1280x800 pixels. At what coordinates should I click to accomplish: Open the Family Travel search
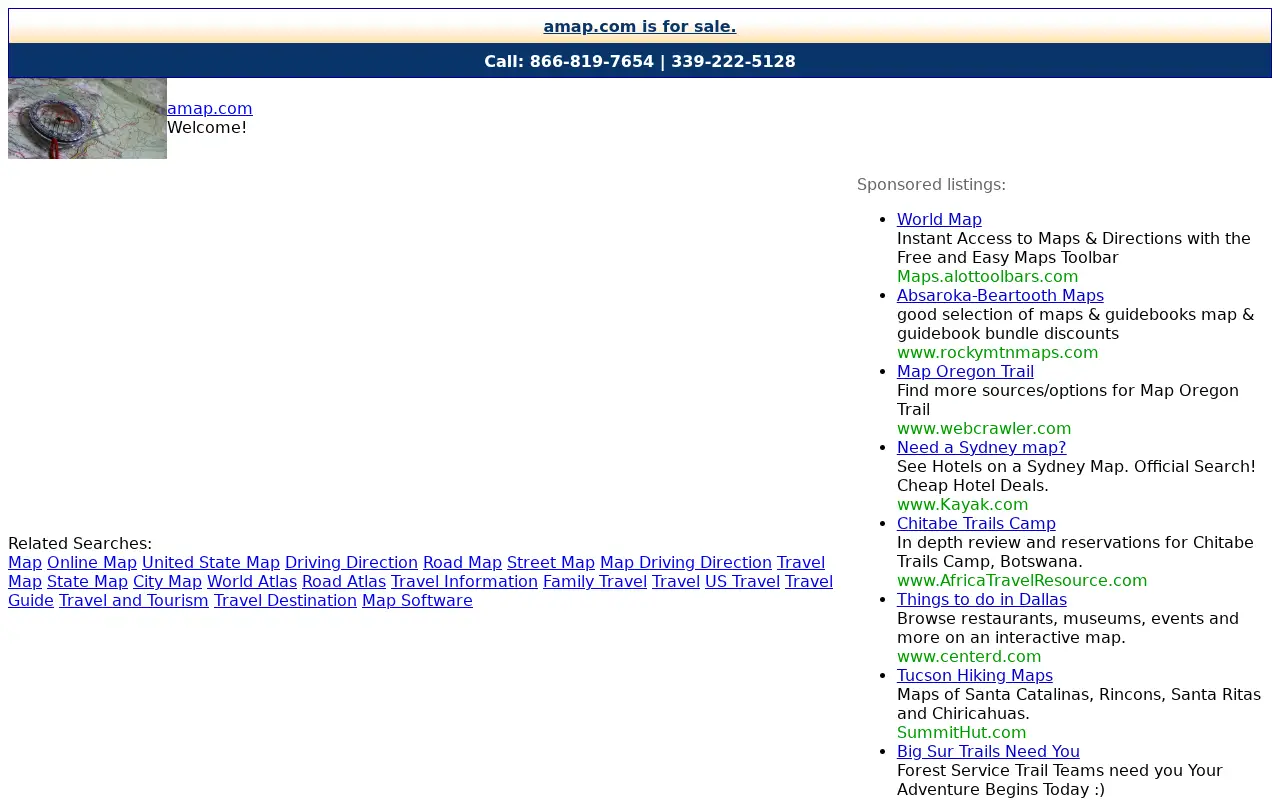tap(595, 581)
